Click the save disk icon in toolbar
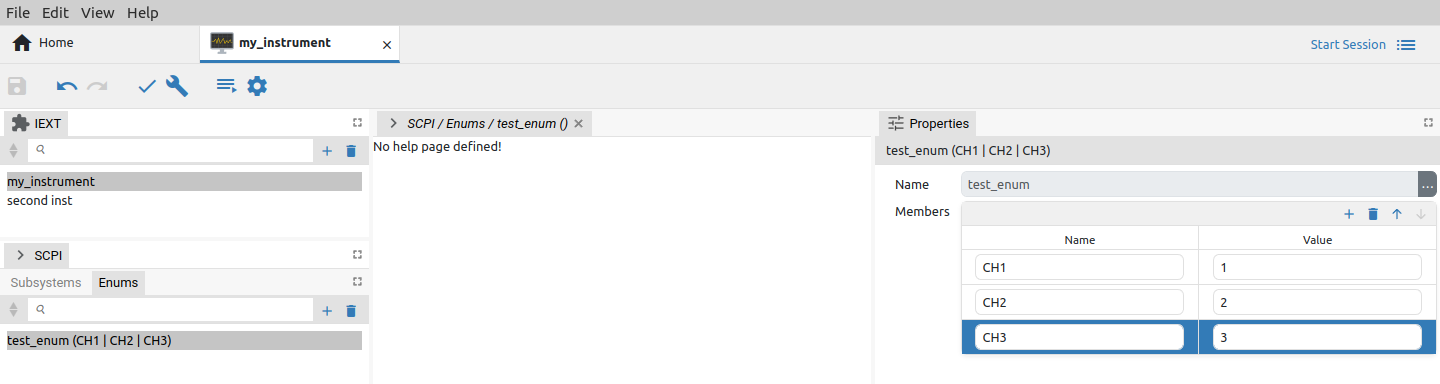The height and width of the screenshot is (384, 1440). click(17, 86)
